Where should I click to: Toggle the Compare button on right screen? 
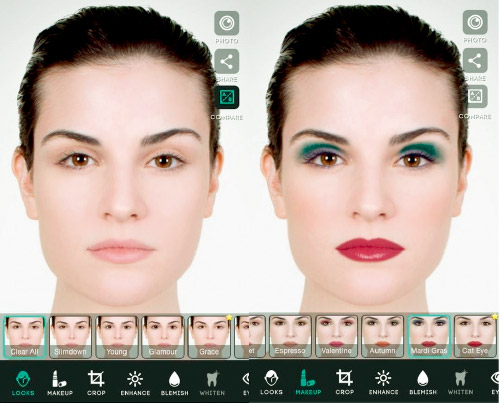(x=475, y=96)
